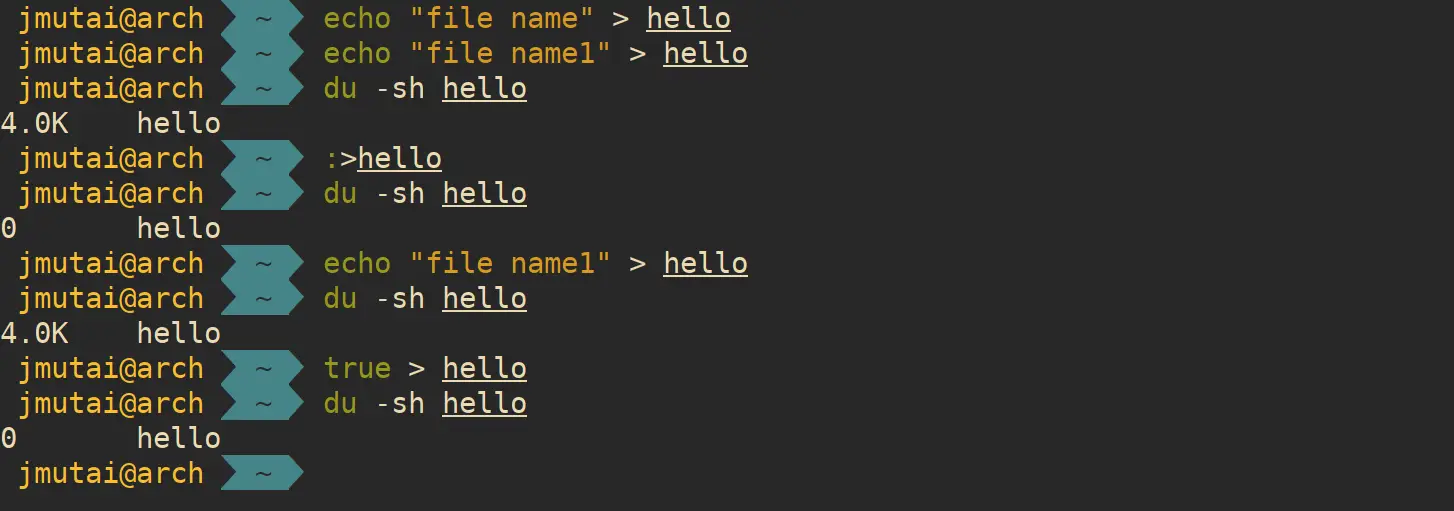This screenshot has width=1454, height=511.
Task: Click the tilde segment on the empty last prompt
Action: point(262,473)
